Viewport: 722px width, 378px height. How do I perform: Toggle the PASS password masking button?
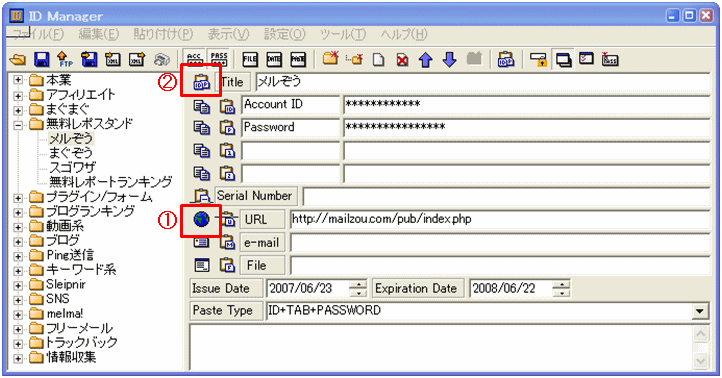tap(219, 59)
